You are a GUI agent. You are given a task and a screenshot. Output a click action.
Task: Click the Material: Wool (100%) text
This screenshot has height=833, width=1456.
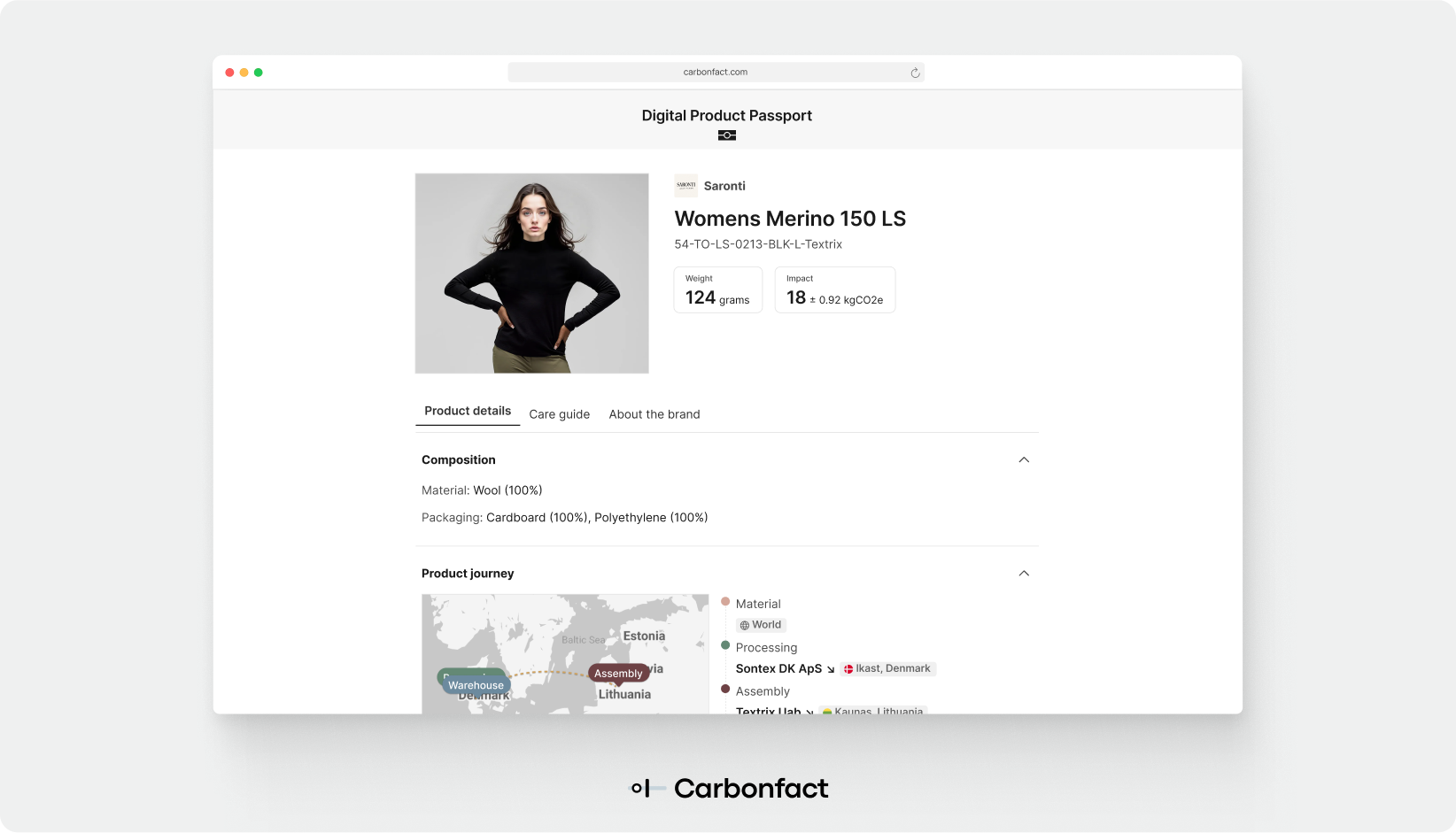(482, 490)
